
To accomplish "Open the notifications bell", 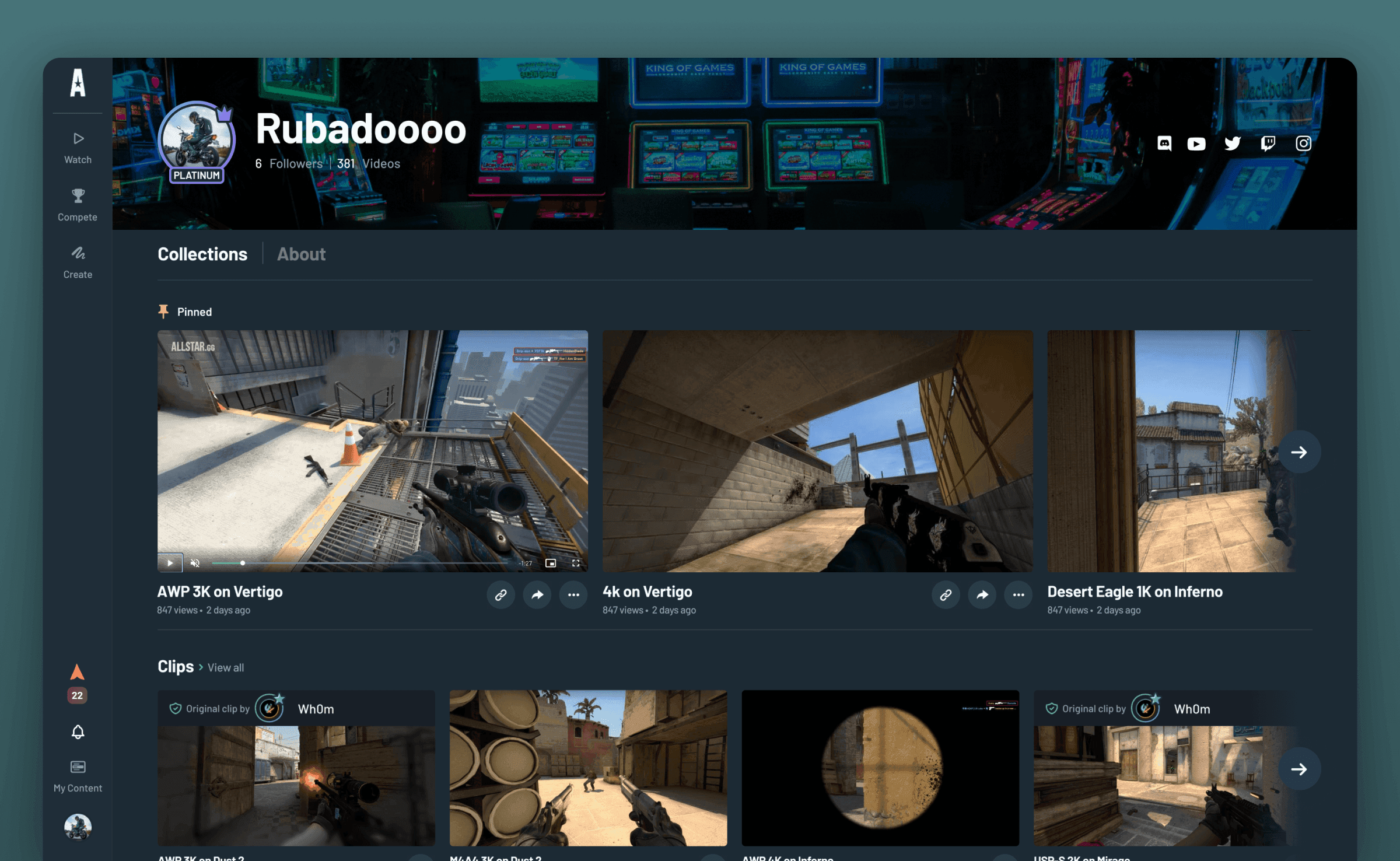I will click(78, 731).
